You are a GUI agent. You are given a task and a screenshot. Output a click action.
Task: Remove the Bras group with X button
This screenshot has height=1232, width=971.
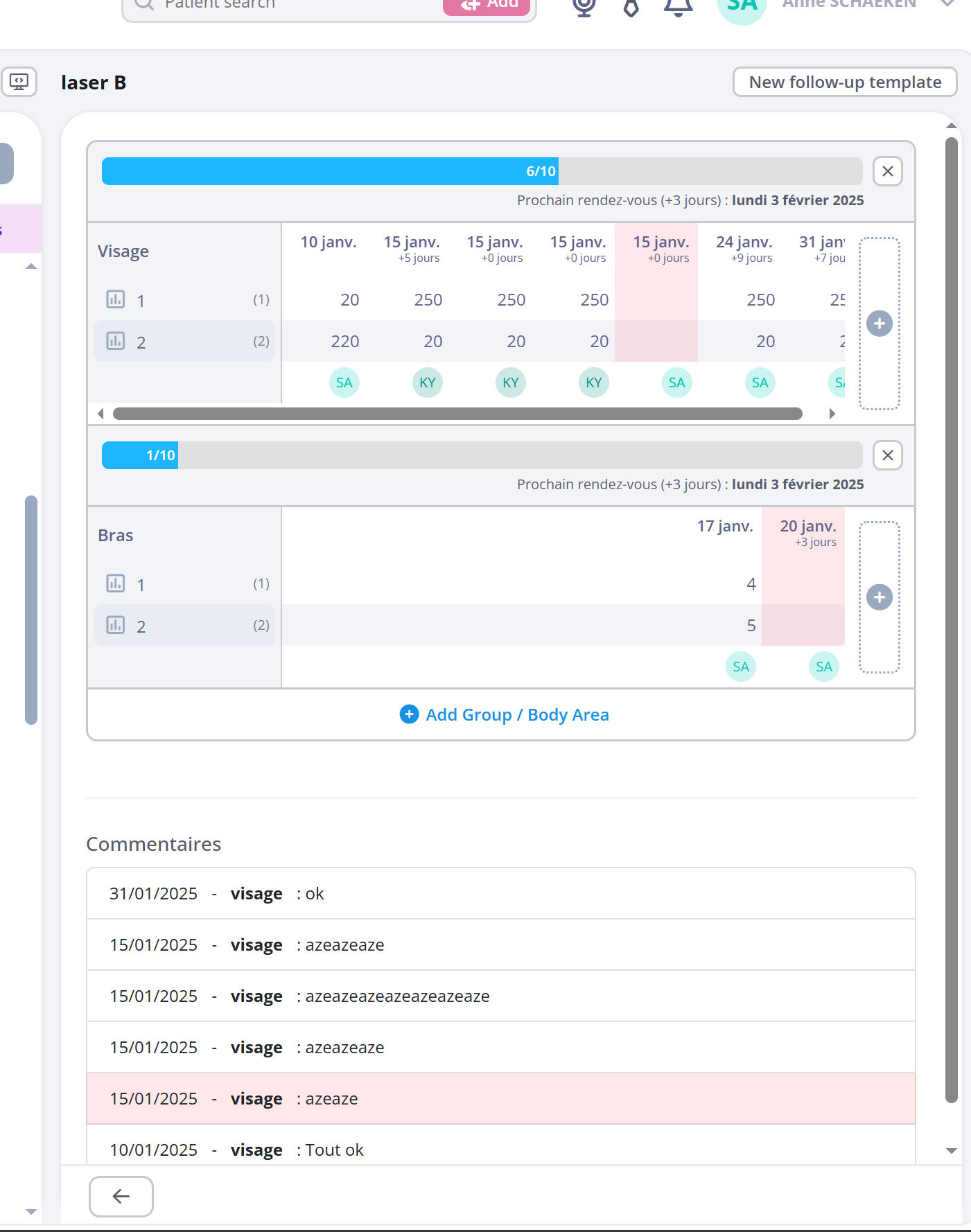(x=887, y=455)
